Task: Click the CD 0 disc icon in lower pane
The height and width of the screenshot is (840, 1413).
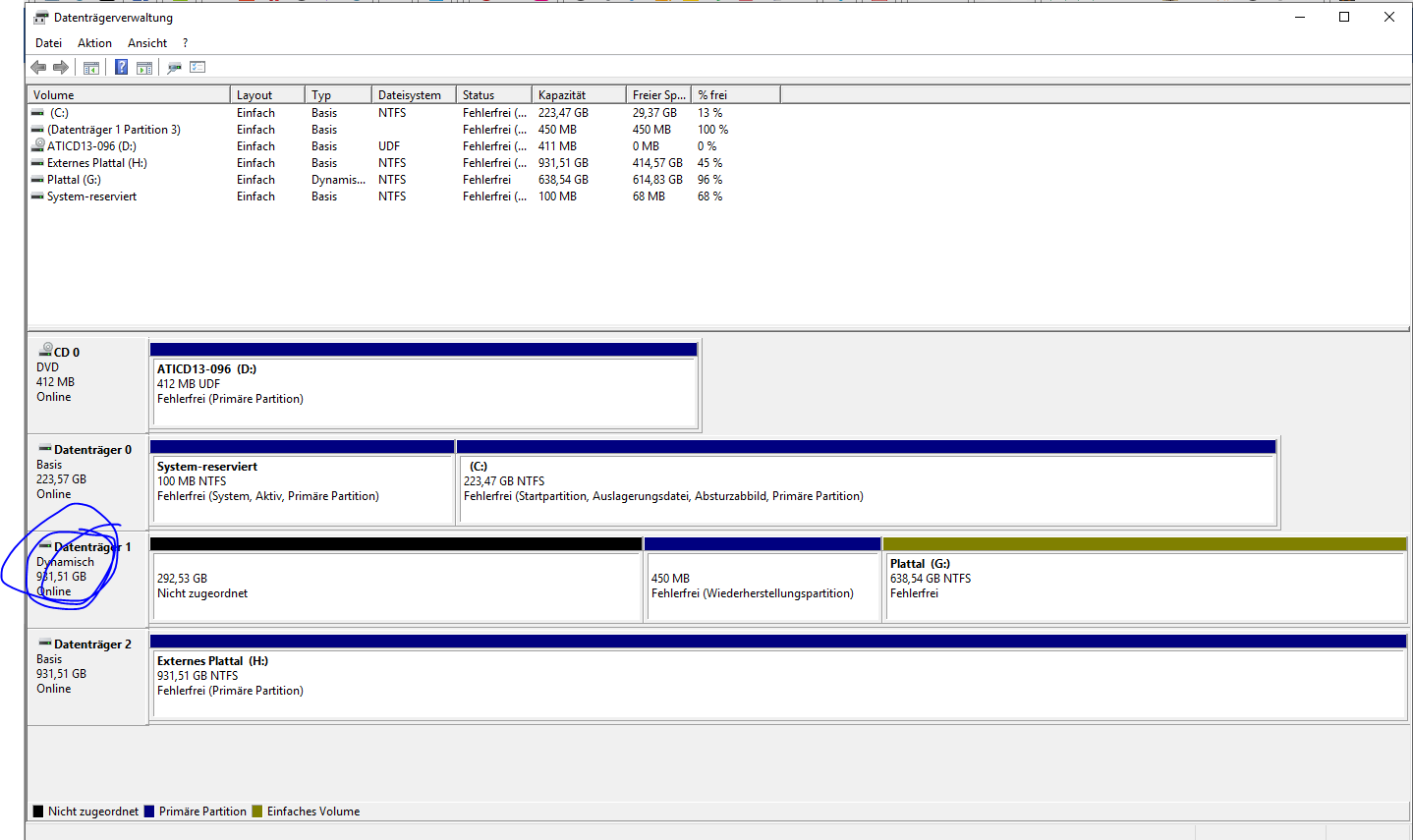Action: pos(45,350)
